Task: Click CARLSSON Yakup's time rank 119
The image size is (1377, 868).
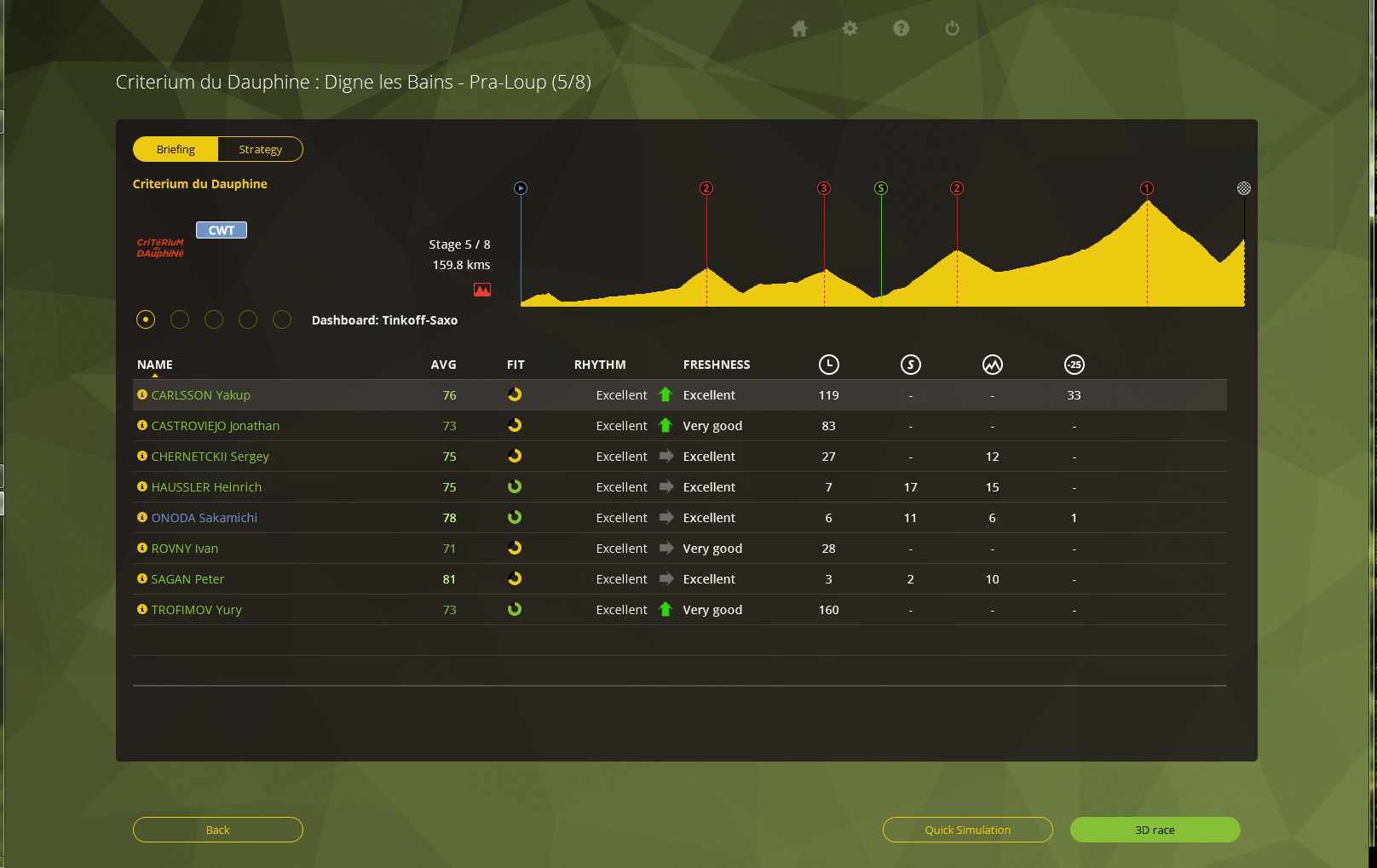Action: (828, 395)
